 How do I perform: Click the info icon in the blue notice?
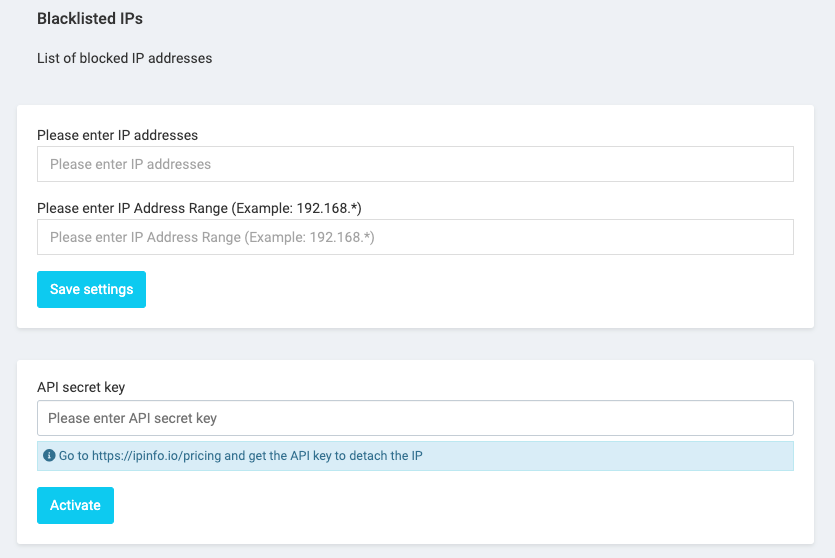[x=49, y=456]
